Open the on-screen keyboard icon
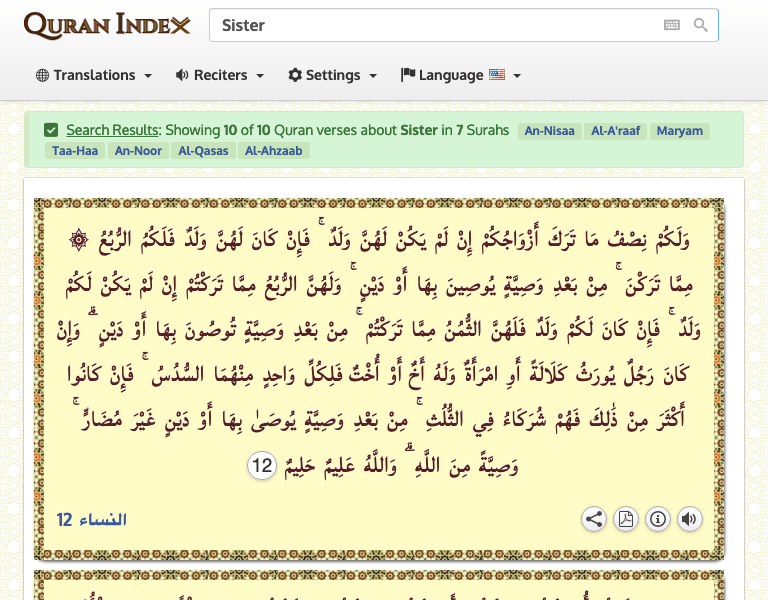This screenshot has width=768, height=600. tap(672, 25)
